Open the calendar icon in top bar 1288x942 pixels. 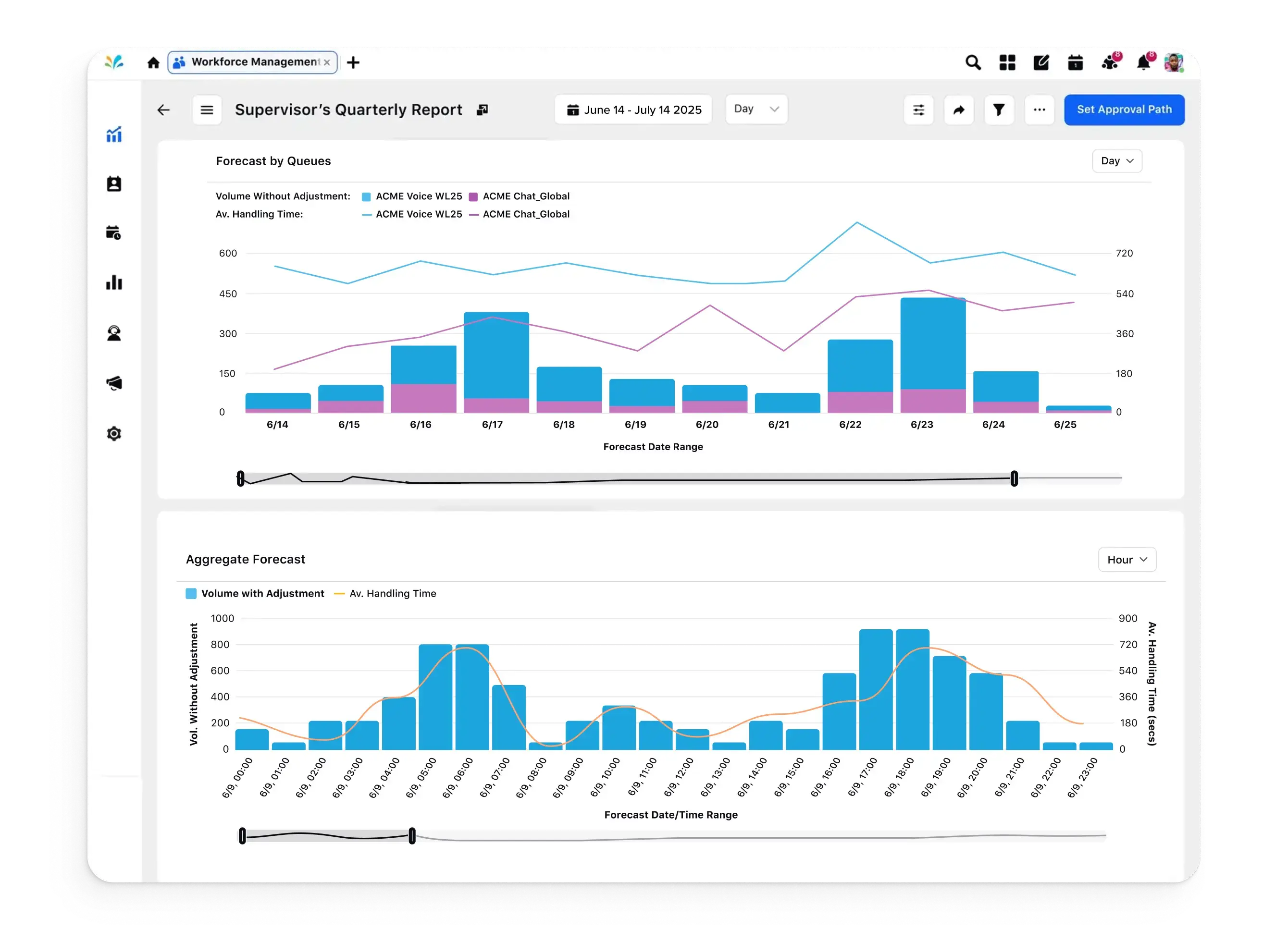click(1075, 62)
